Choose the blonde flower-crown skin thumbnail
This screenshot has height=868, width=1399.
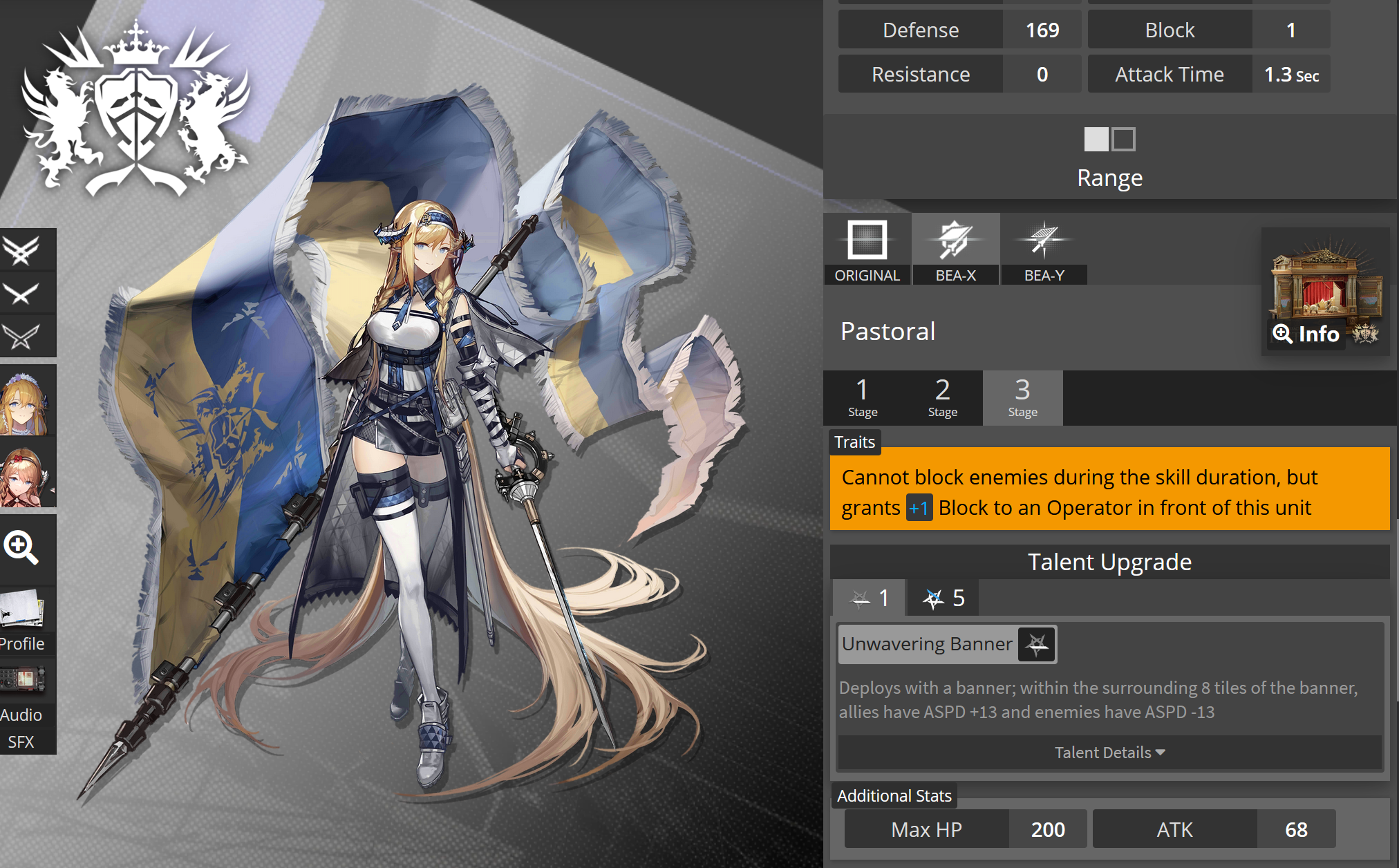point(26,401)
